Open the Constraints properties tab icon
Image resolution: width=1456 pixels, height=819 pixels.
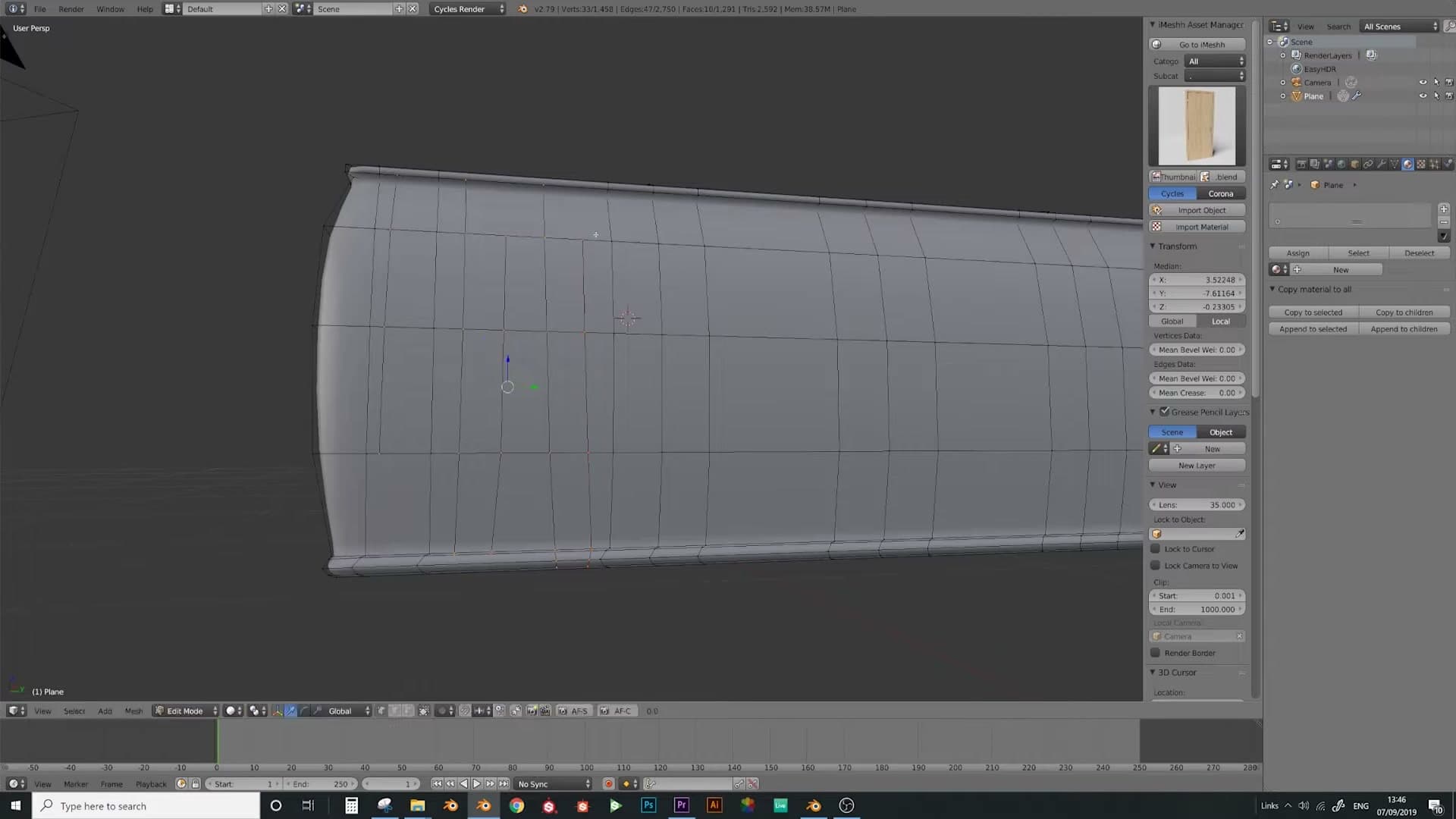click(1368, 164)
